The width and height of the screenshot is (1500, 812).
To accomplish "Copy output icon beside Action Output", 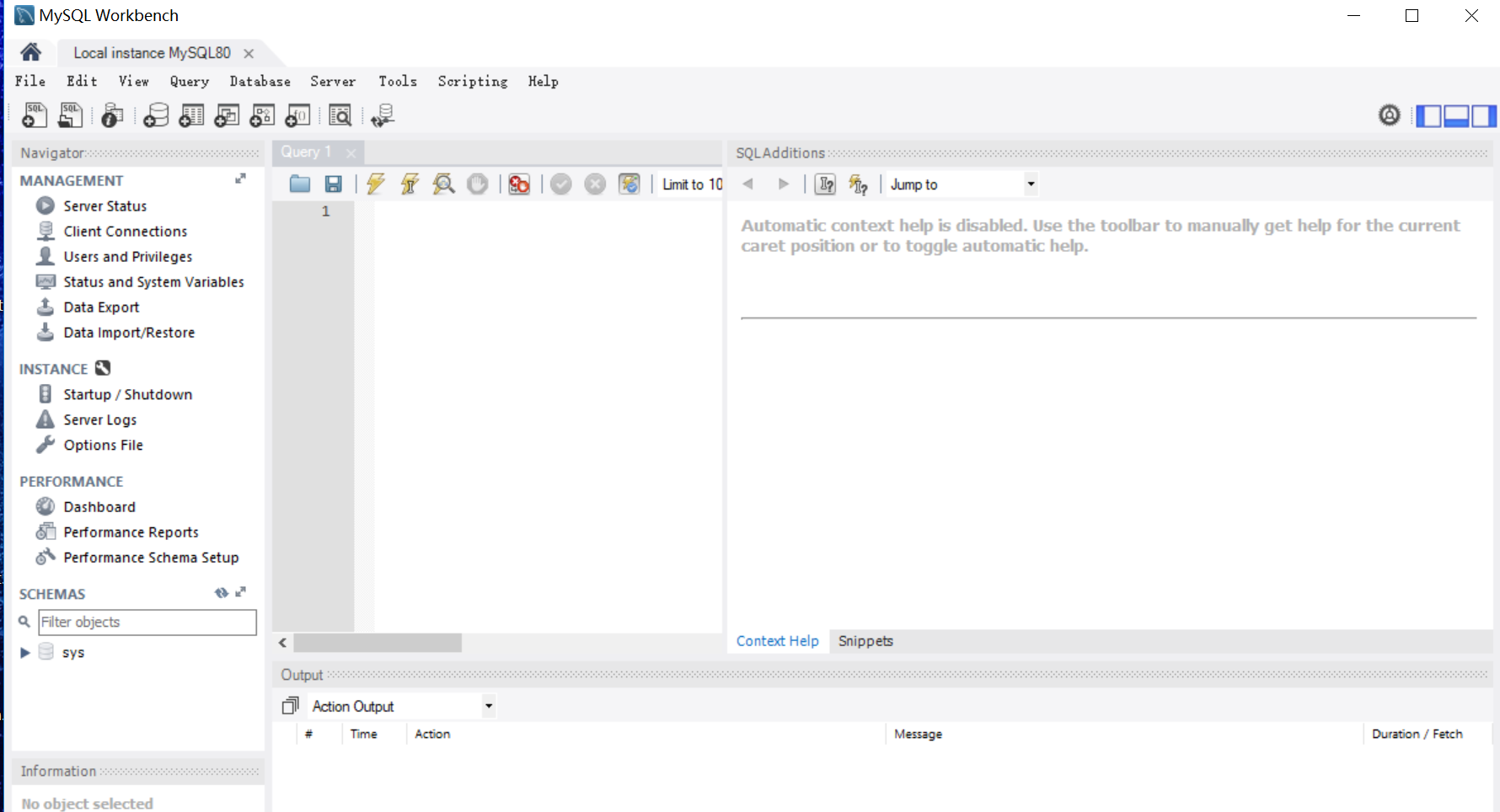I will [x=291, y=705].
